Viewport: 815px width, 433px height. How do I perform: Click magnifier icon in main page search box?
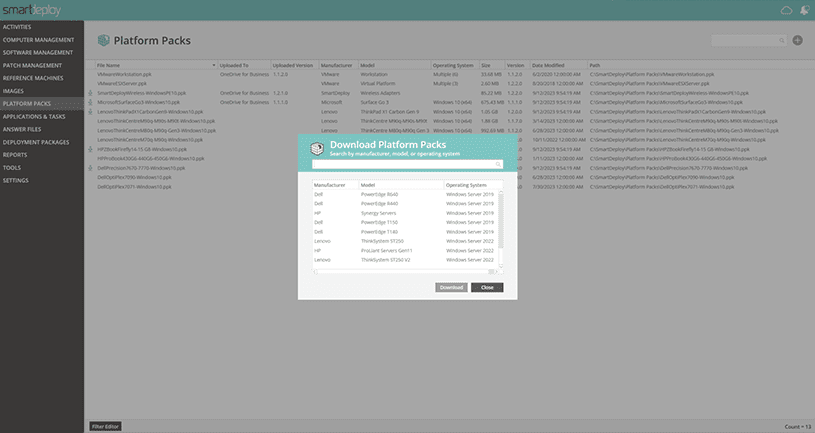(781, 41)
